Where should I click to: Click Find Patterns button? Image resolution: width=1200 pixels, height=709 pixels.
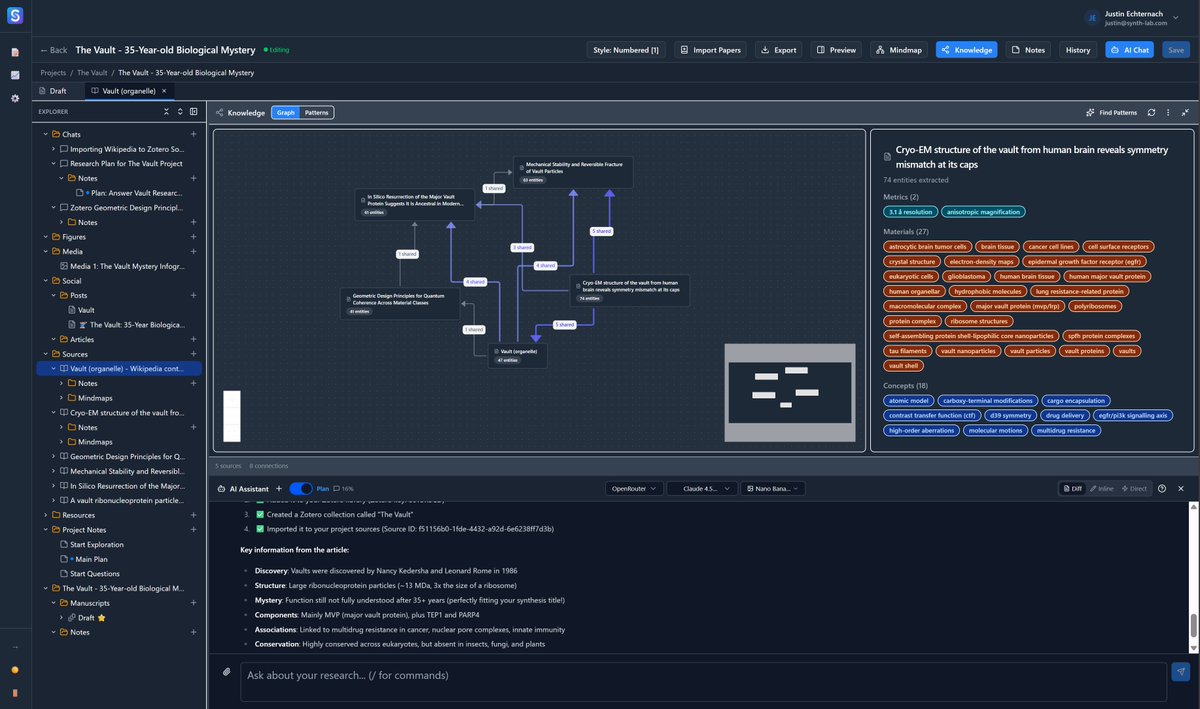tap(1111, 113)
